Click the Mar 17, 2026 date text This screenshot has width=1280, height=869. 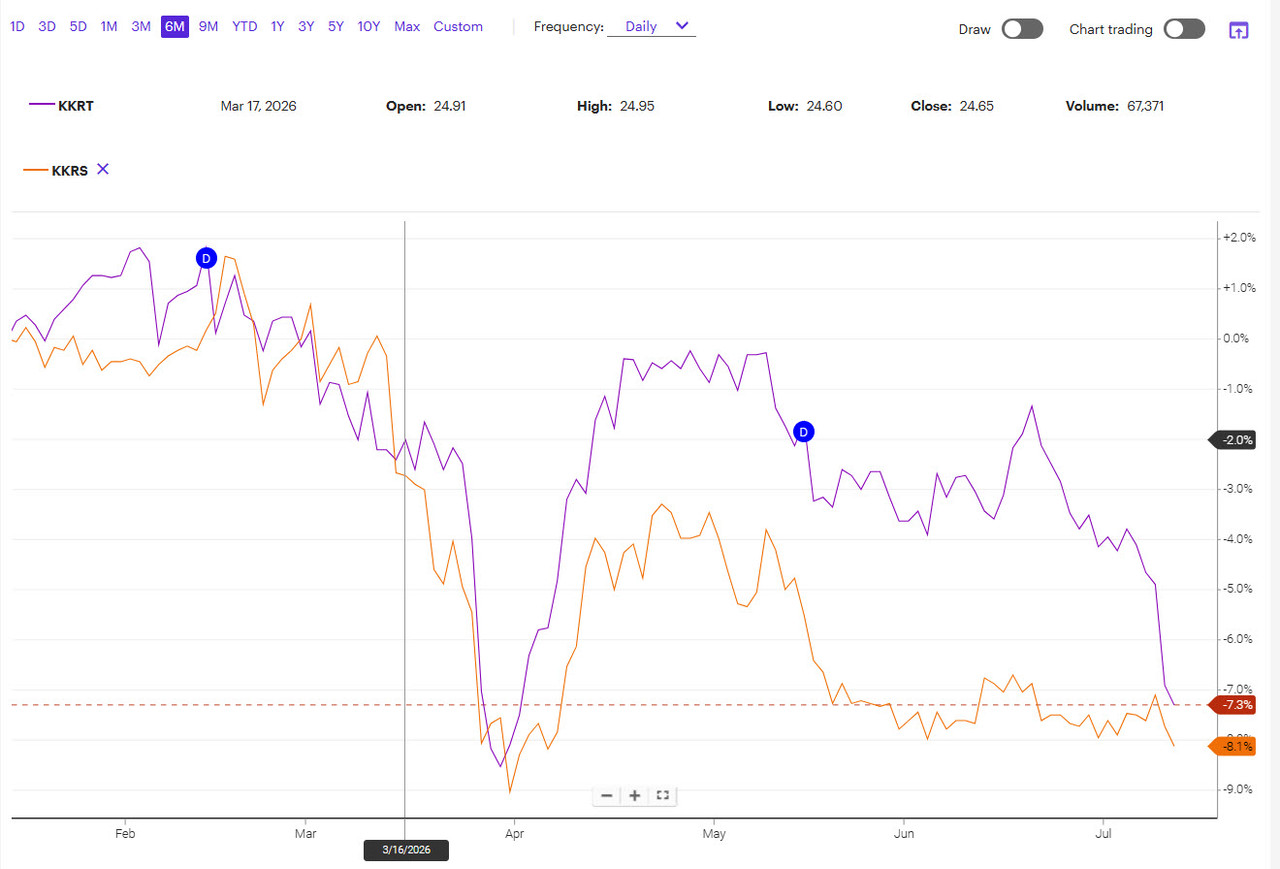coord(259,106)
